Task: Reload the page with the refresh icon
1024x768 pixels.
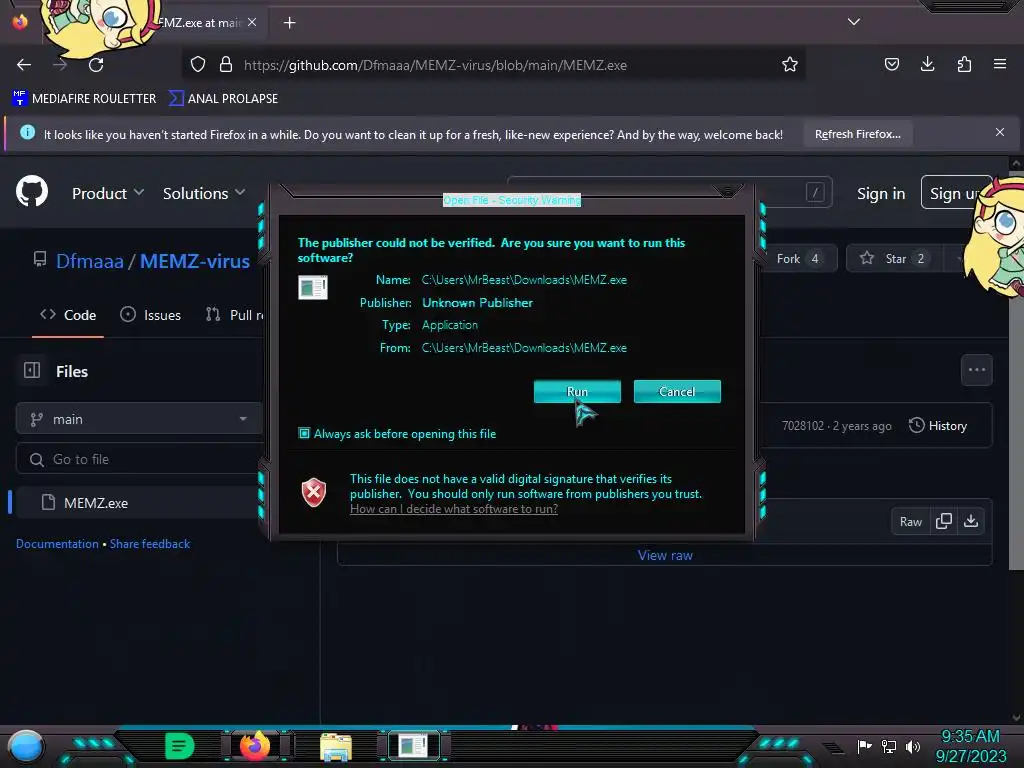Action: 96,65
